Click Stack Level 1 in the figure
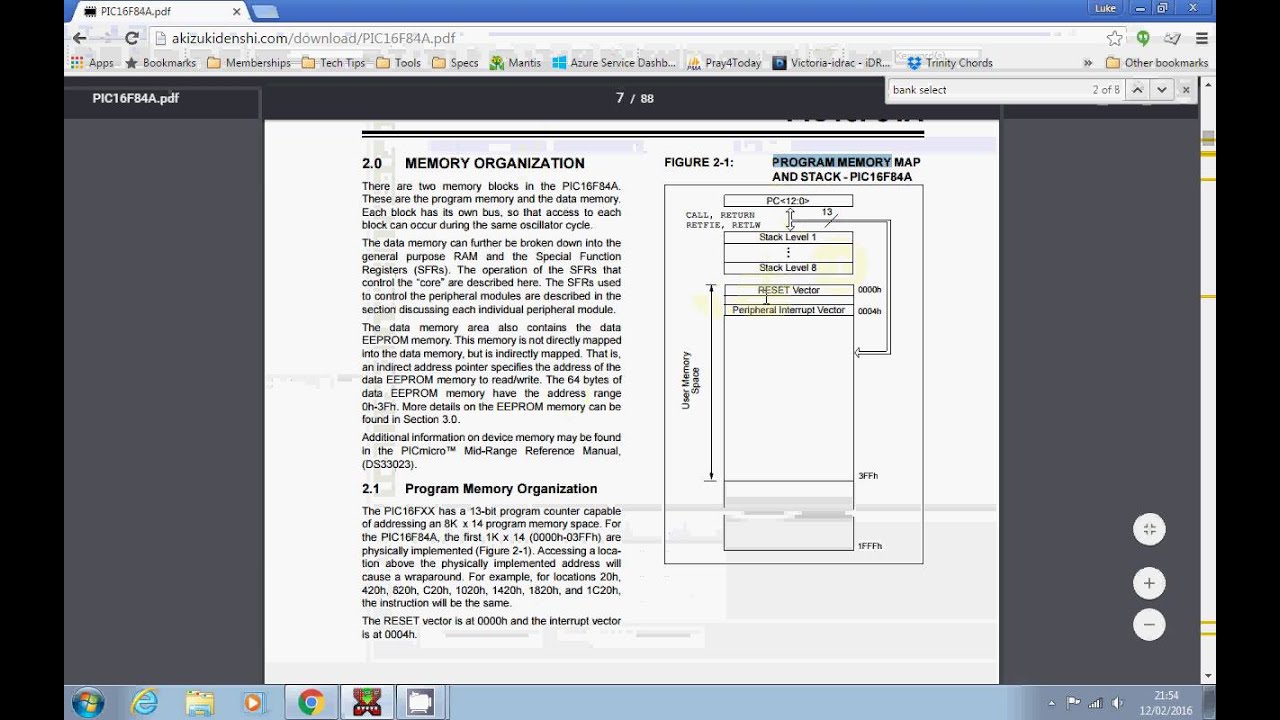The height and width of the screenshot is (720, 1280). [x=788, y=238]
